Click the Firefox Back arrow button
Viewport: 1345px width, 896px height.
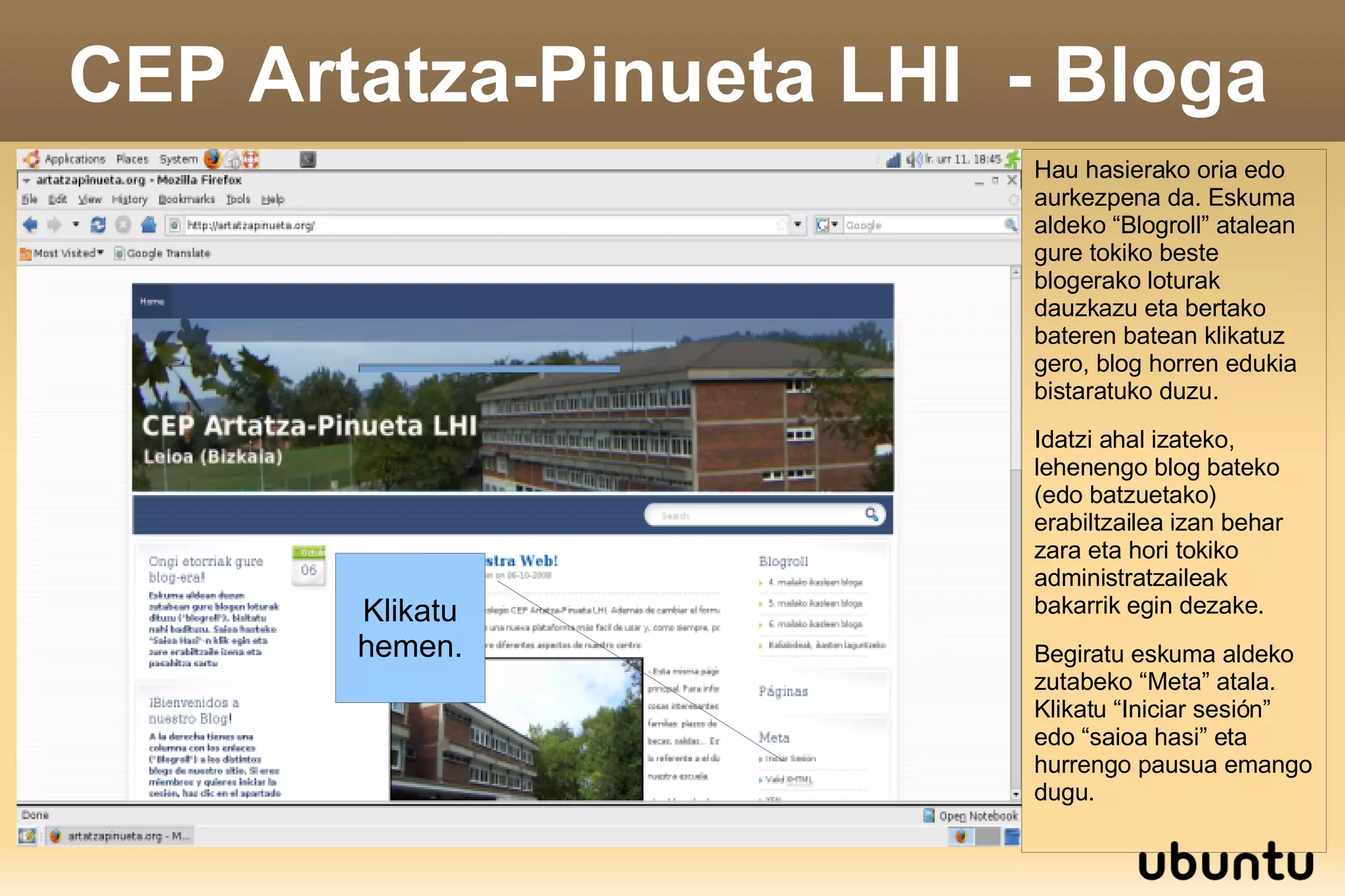30,225
